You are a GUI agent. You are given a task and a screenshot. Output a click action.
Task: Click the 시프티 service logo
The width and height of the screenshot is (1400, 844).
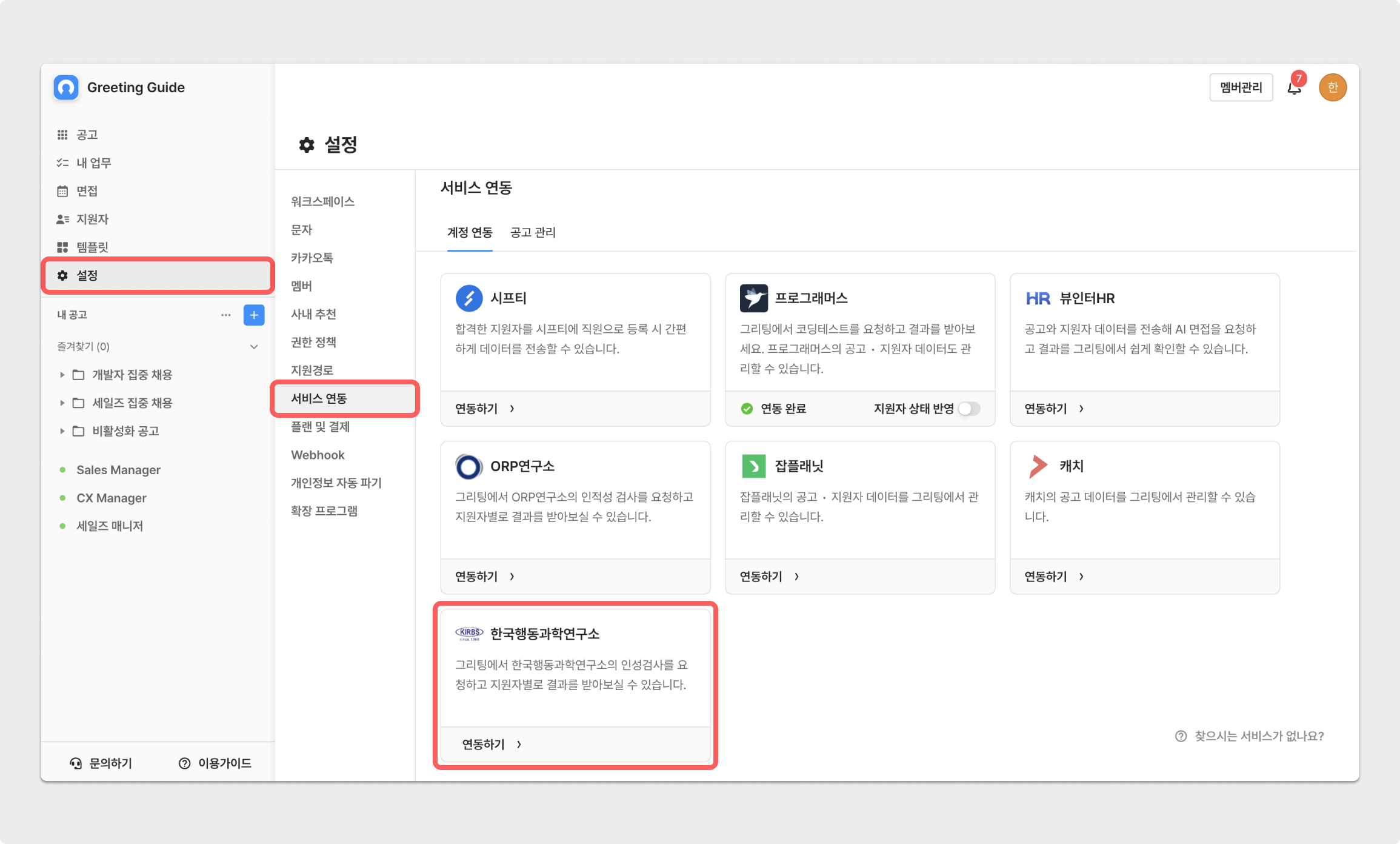pos(468,298)
